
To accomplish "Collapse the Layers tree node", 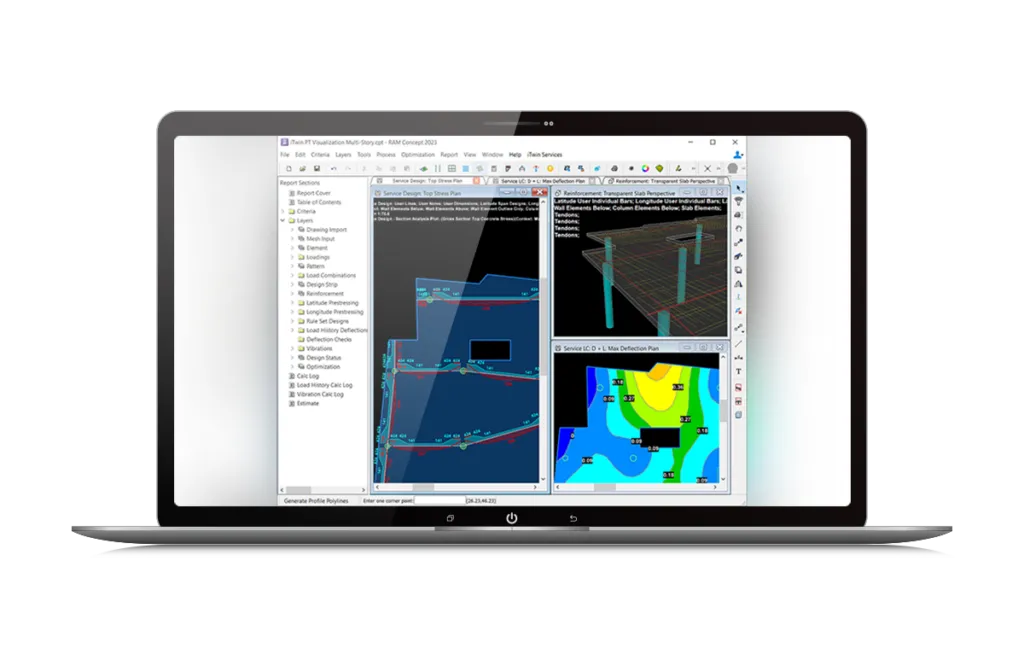I will [283, 220].
